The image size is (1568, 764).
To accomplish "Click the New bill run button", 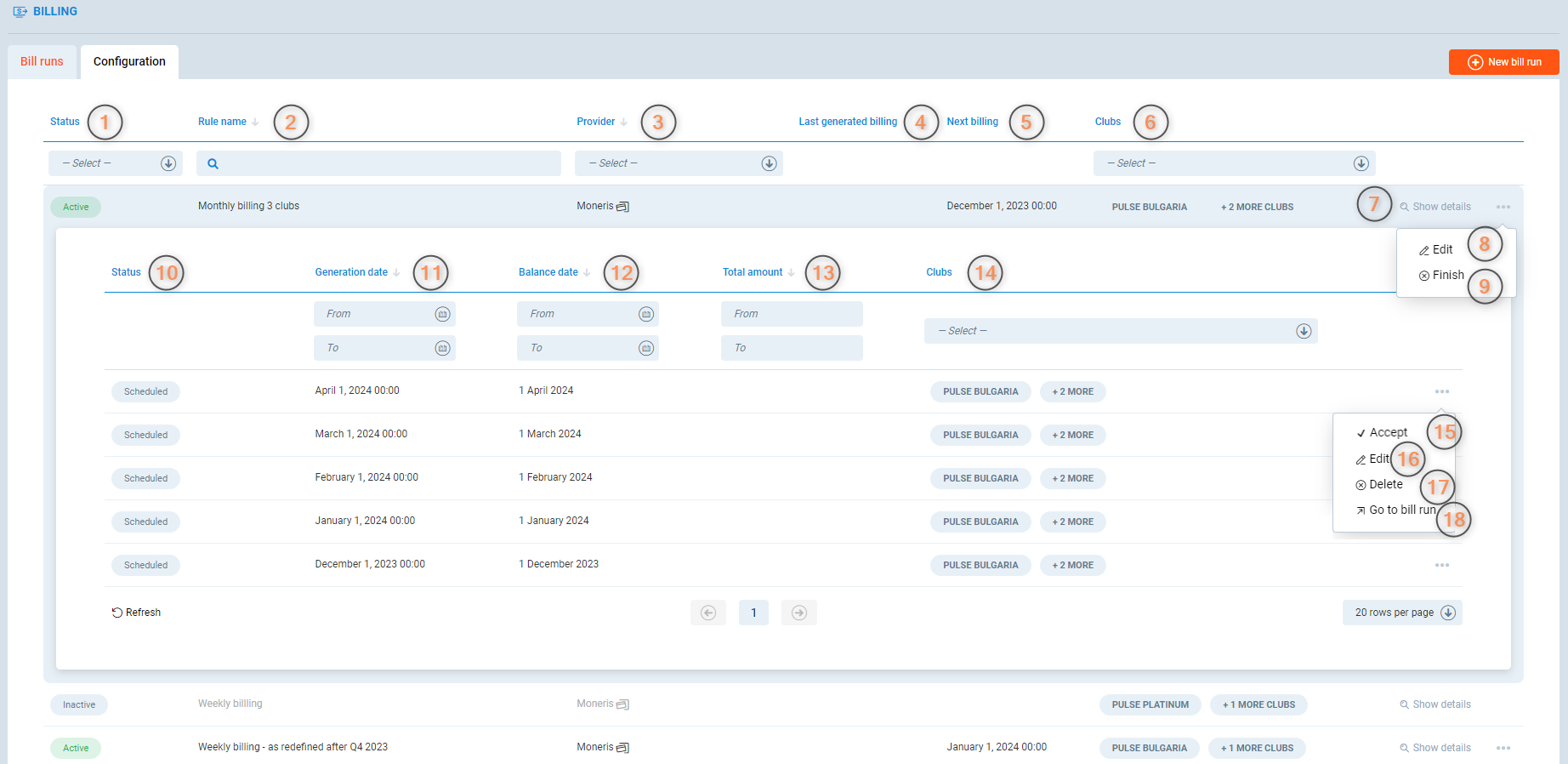I will pos(1503,62).
